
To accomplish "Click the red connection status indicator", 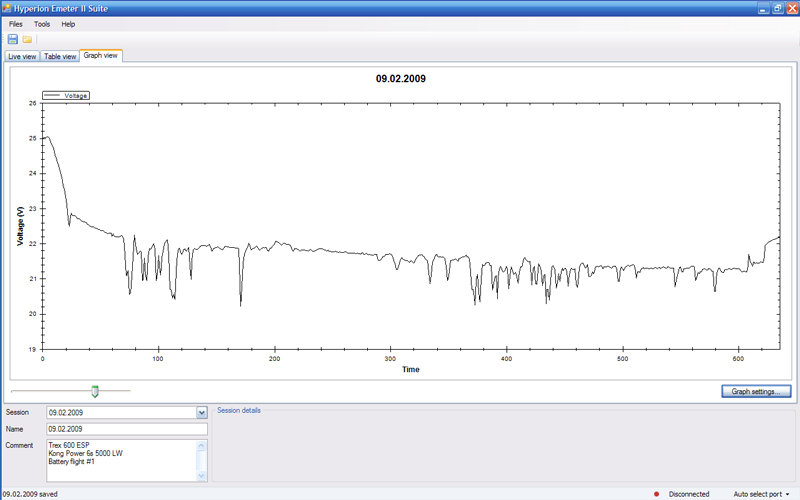I will click(656, 494).
